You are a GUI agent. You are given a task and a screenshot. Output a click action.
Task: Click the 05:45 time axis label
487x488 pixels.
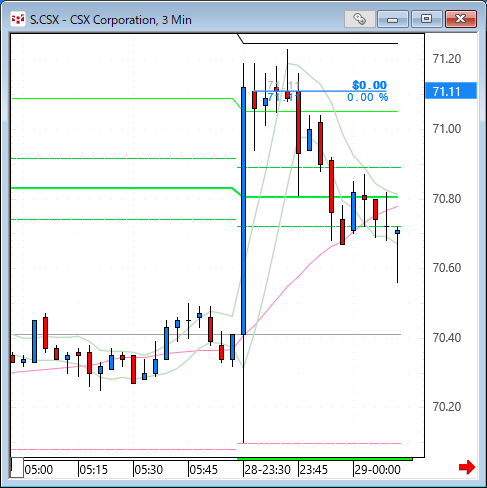(x=204, y=470)
